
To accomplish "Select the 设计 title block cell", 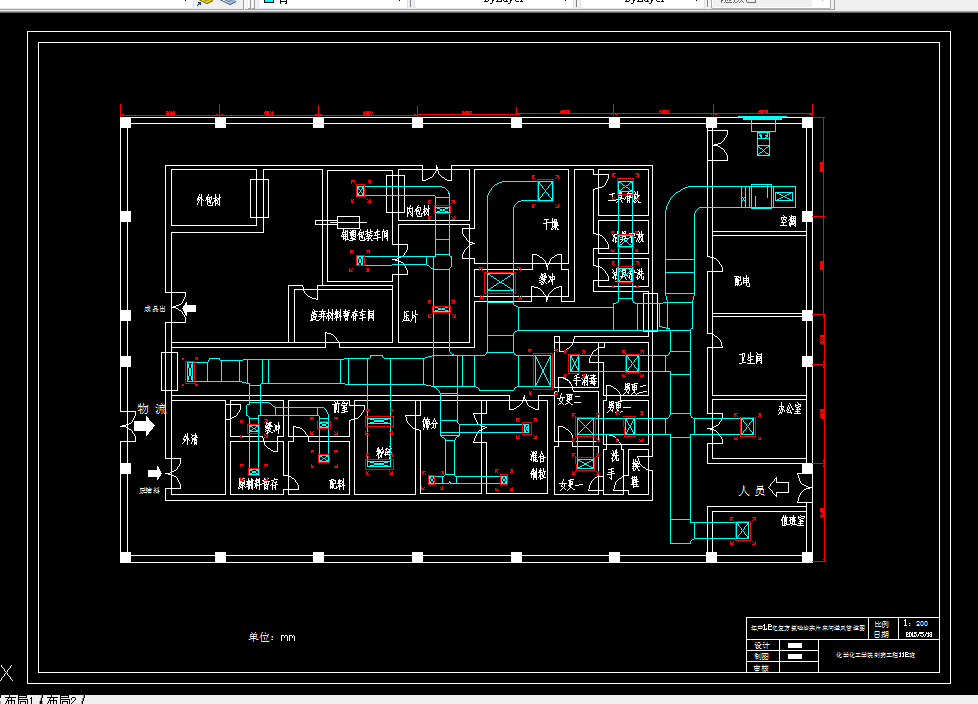I will point(762,645).
